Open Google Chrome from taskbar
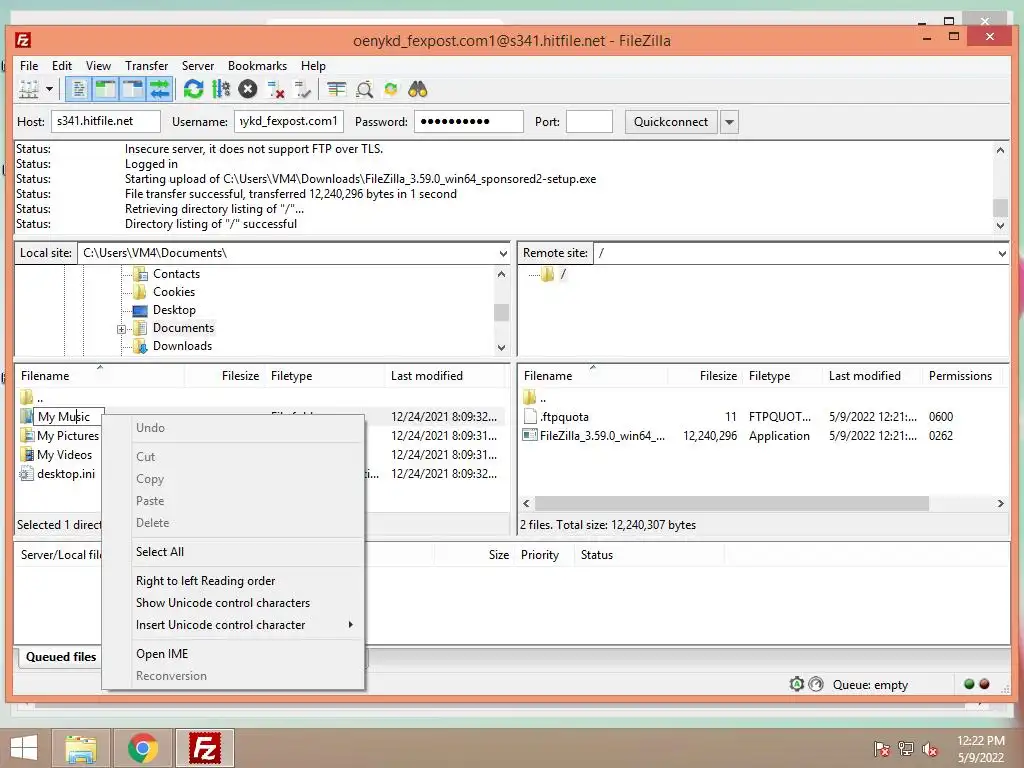Viewport: 1024px width, 768px height. coord(143,748)
